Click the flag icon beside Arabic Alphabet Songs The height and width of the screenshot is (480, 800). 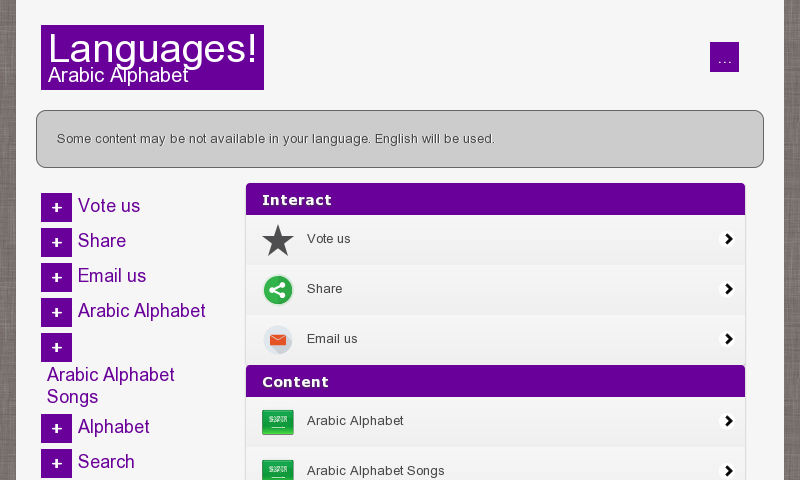pos(278,470)
